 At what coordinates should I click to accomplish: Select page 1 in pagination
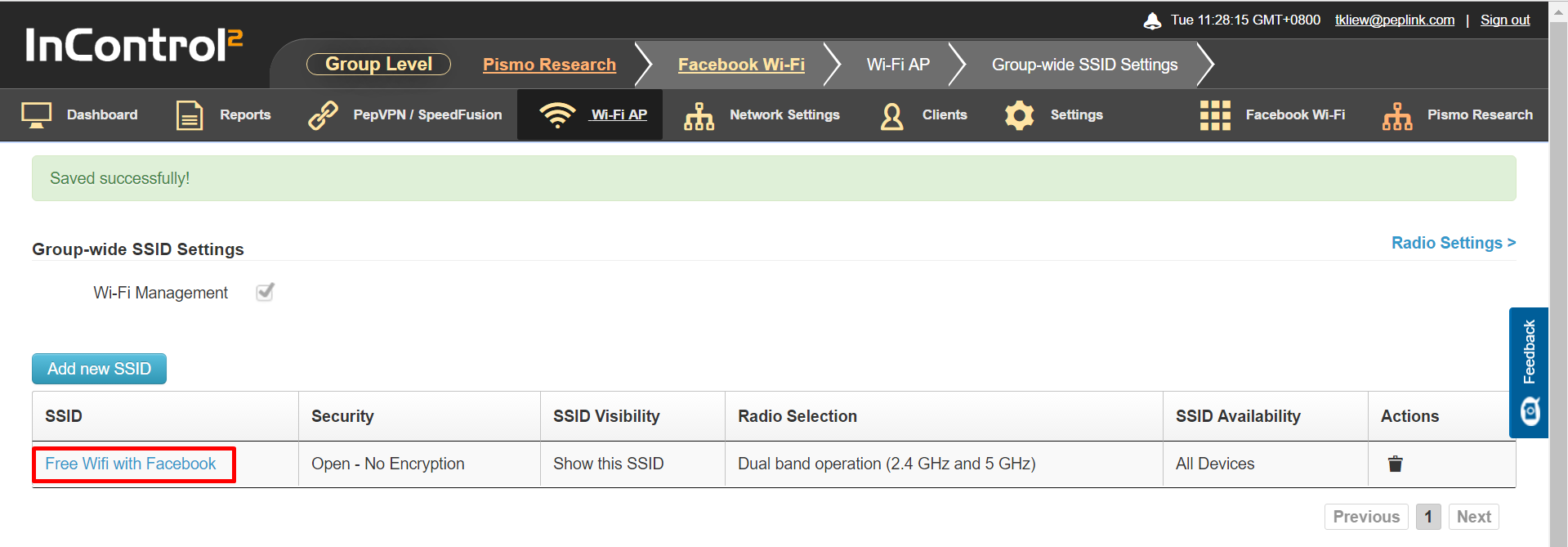click(1428, 517)
